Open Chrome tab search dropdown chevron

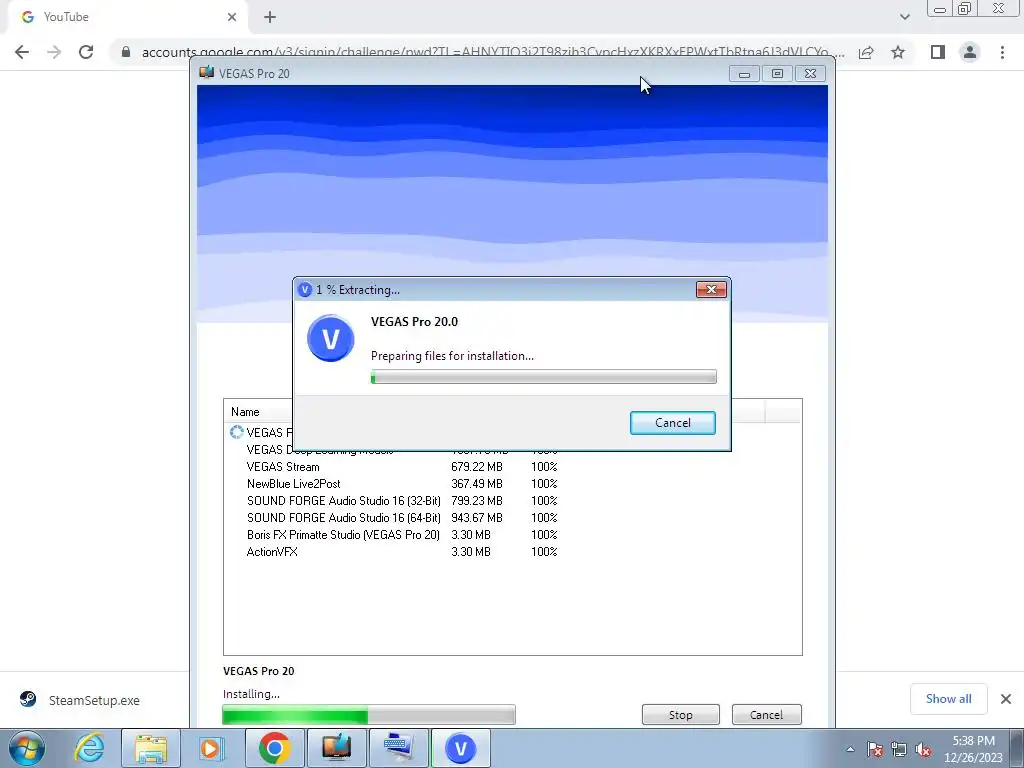point(904,17)
